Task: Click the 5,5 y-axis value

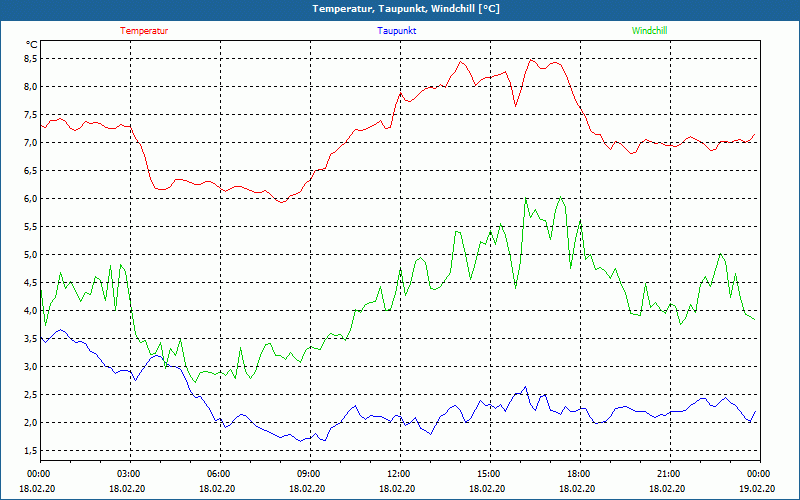Action: click(x=31, y=227)
